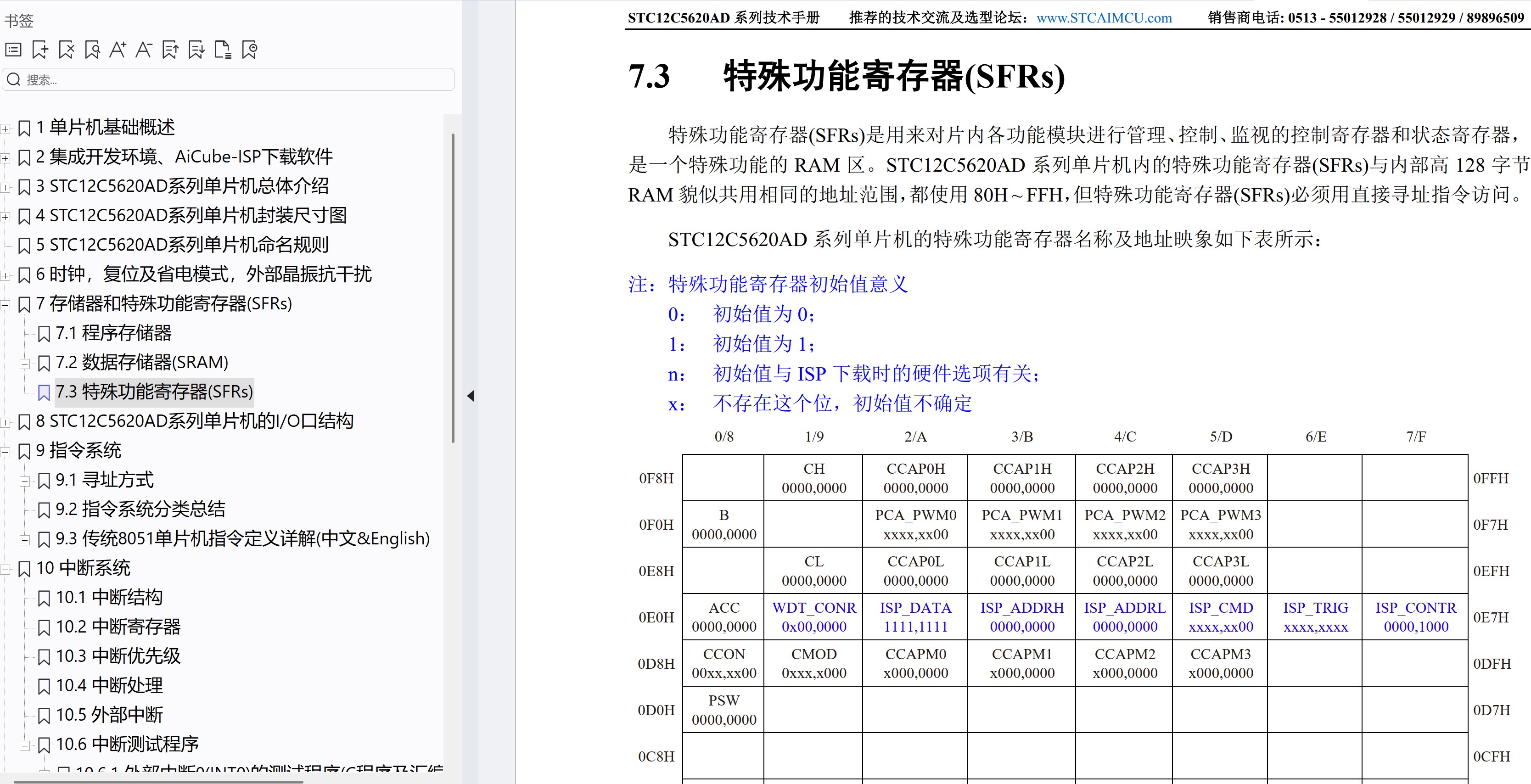Click blue note 注：特殊功能寄存器初始值意义

(x=768, y=284)
